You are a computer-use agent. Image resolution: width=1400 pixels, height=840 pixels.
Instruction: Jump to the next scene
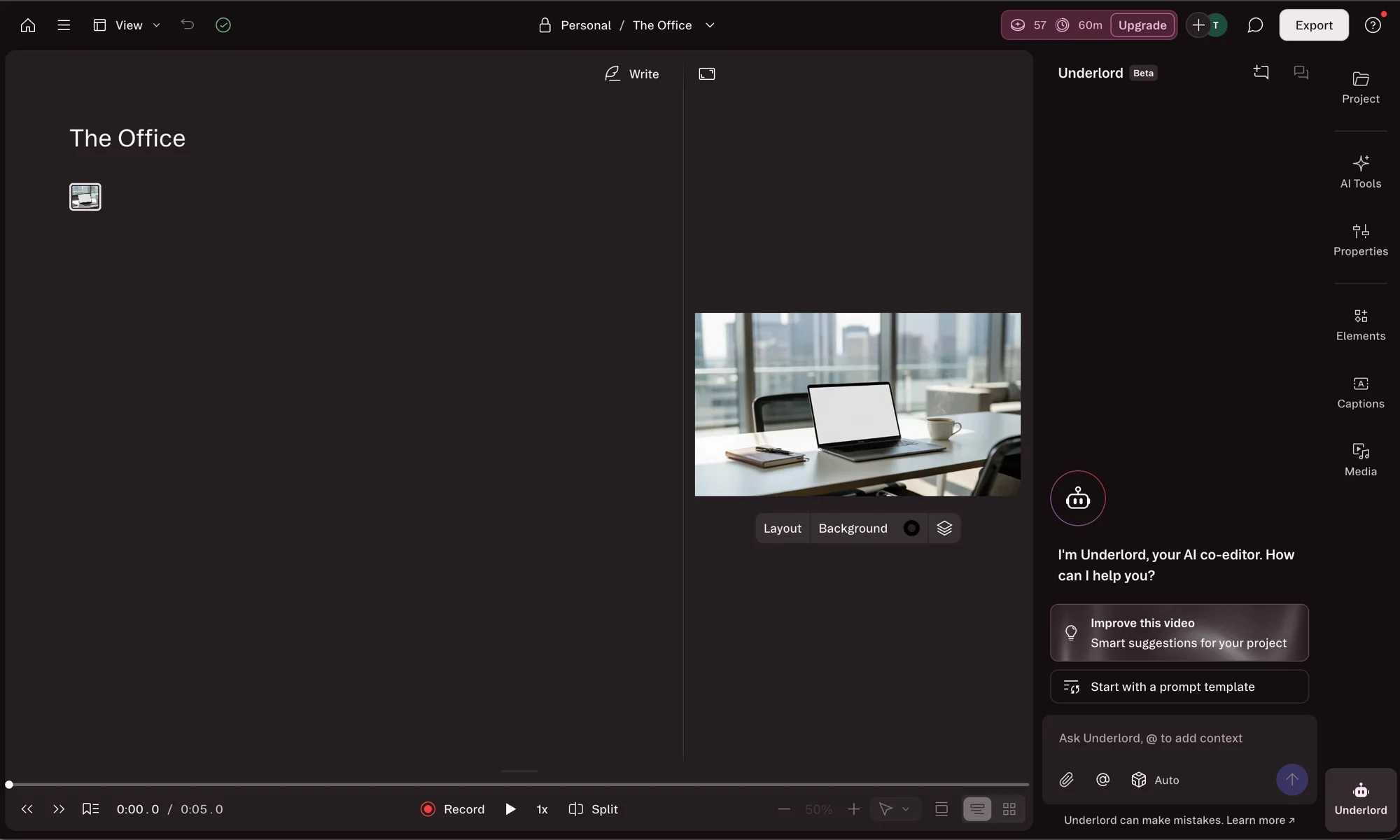click(x=59, y=809)
